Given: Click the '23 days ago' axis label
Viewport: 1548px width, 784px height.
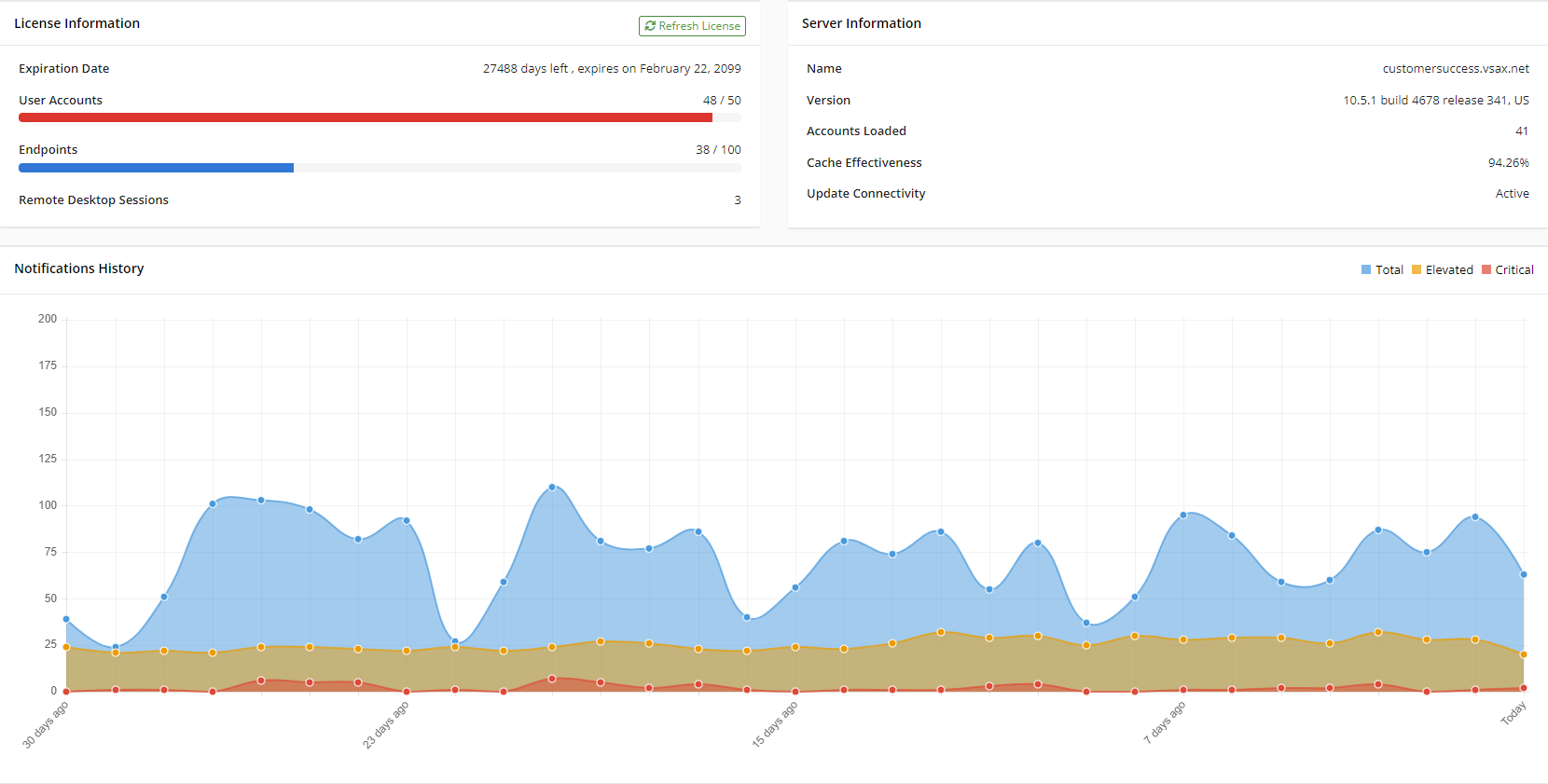Looking at the screenshot, I should pos(386,724).
